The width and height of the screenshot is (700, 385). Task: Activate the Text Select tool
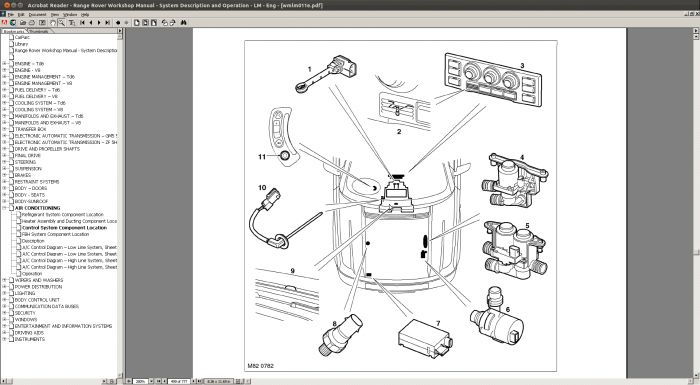coord(71,22)
